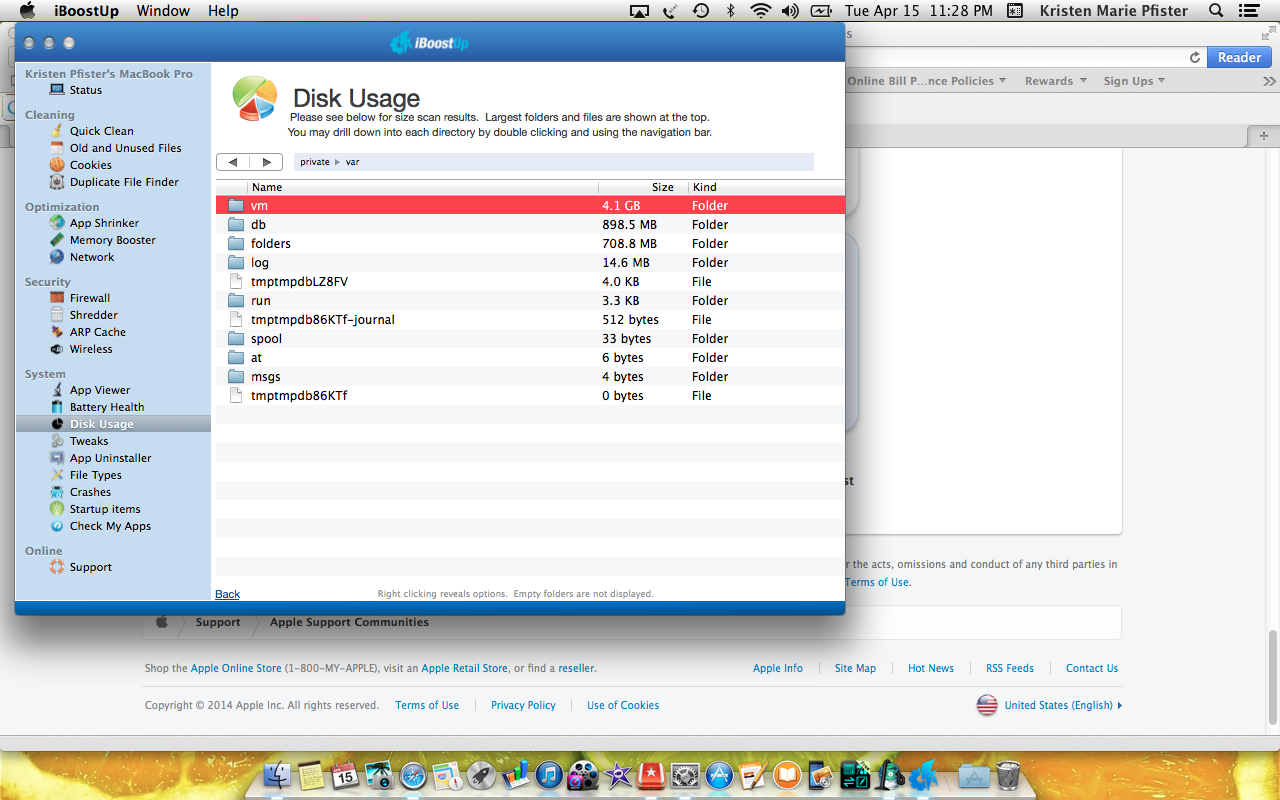The image size is (1280, 800).
Task: Go back with the left arrow button
Action: pos(233,162)
